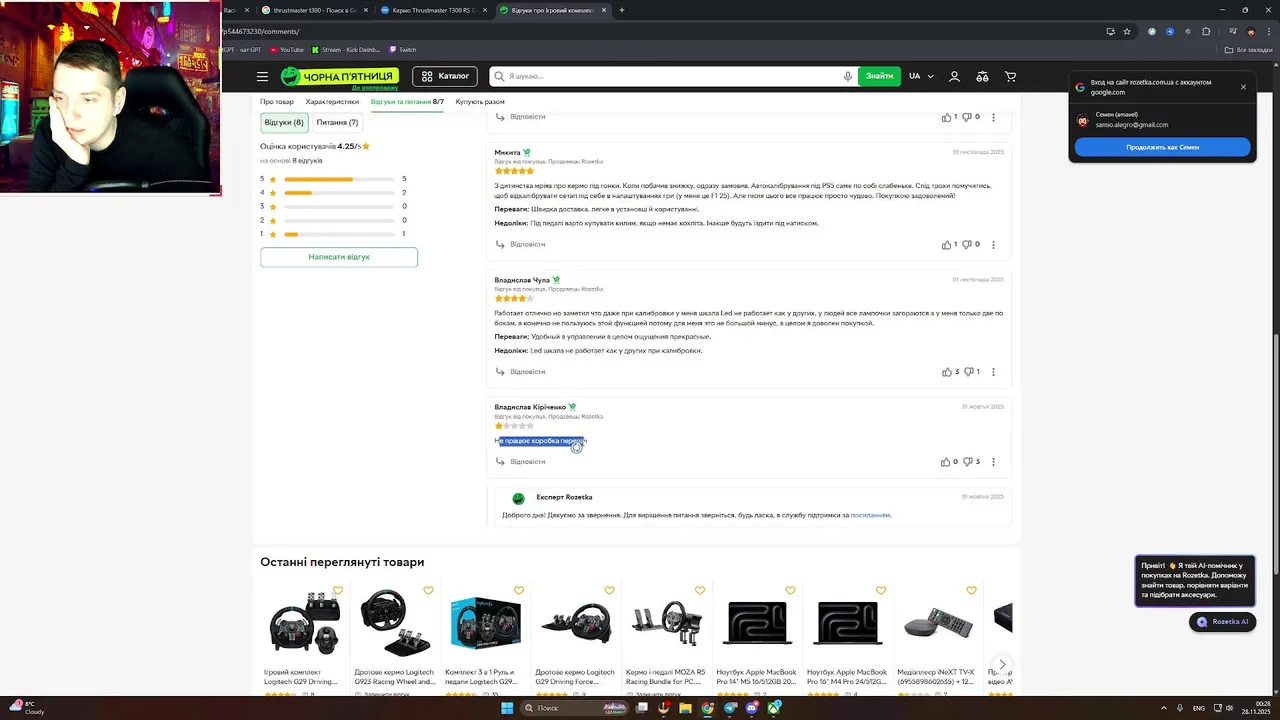Filter reviews by the five-star rating bar
1280x720 pixels.
pyautogui.click(x=339, y=179)
